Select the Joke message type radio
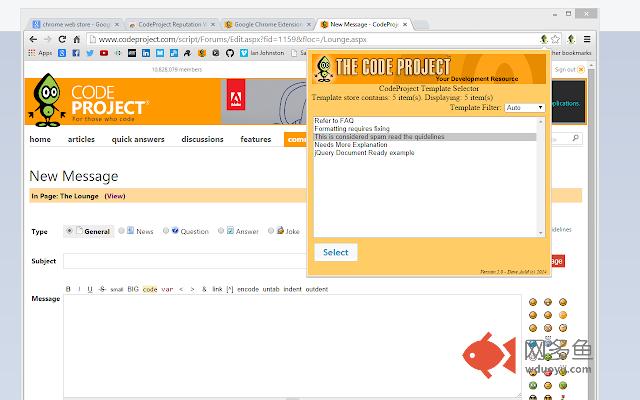 271,231
